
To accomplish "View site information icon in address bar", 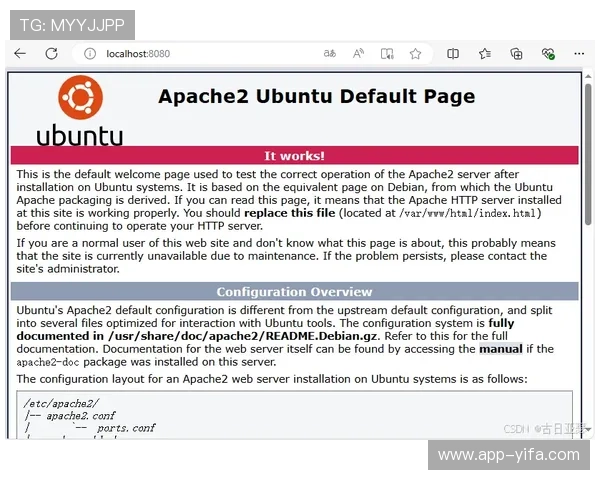I will pyautogui.click(x=90, y=54).
